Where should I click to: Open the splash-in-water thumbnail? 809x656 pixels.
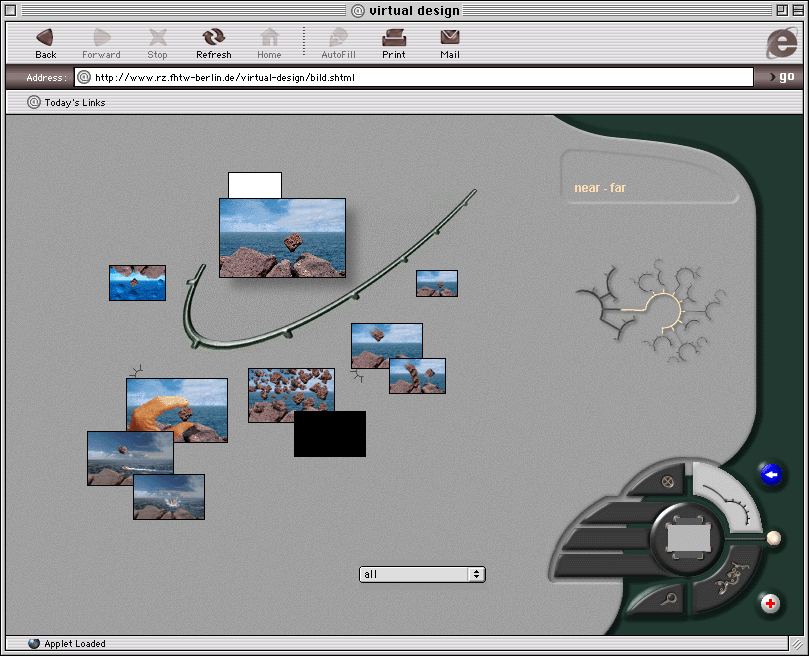pos(169,497)
